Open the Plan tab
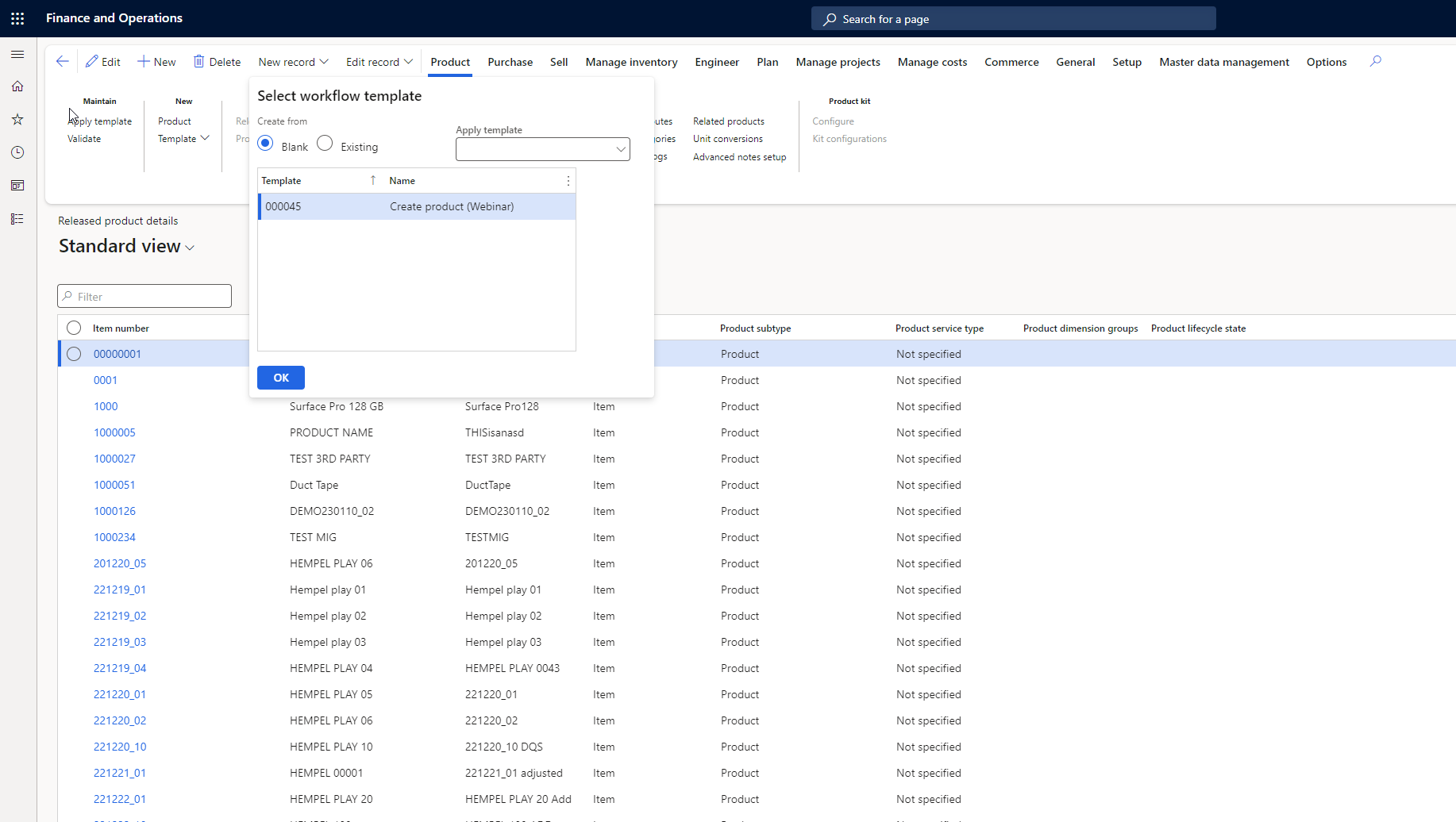Screen dimensions: 1456x822 coord(768,62)
